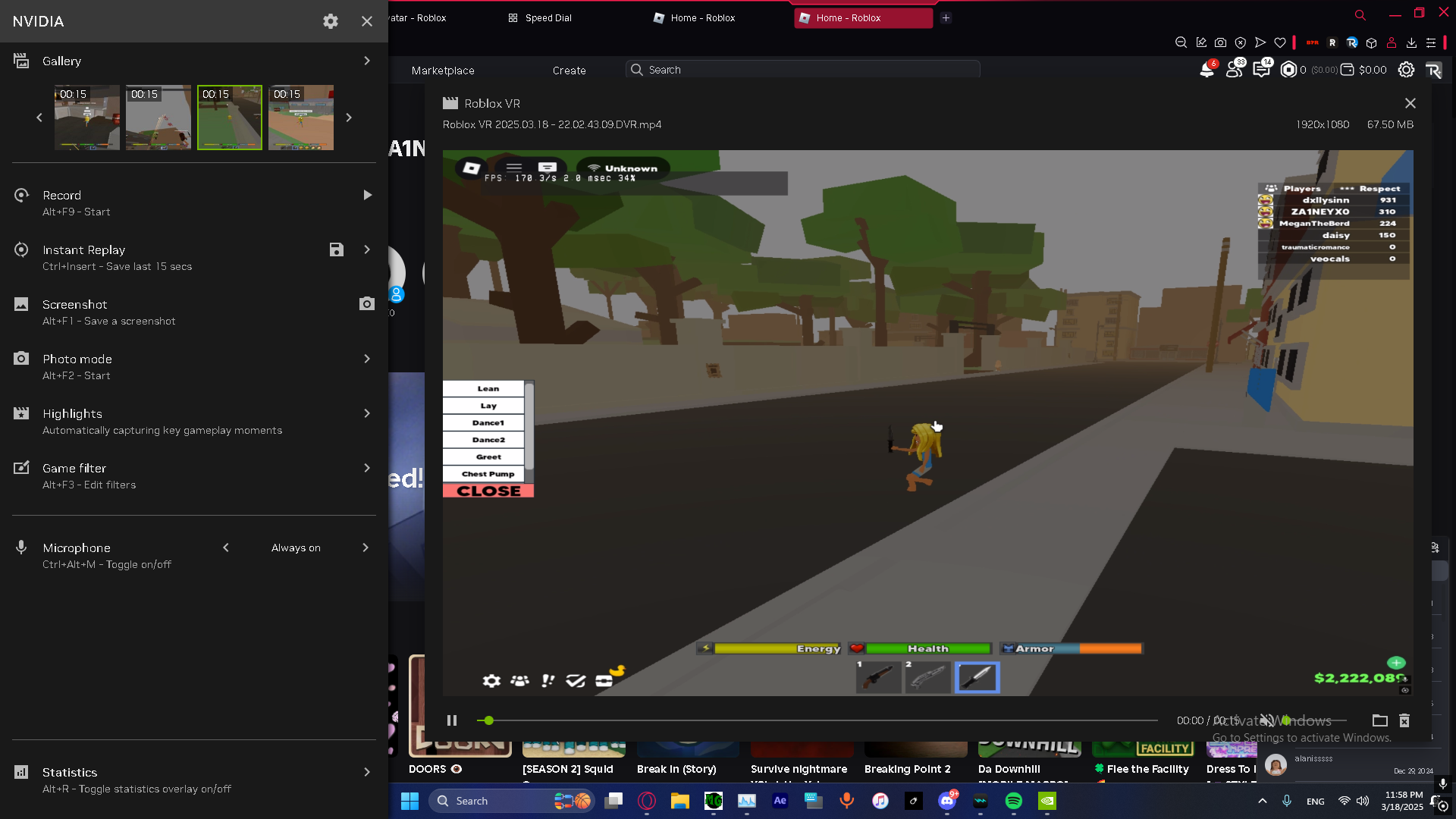This screenshot has width=1456, height=819.
Task: Open the browser search magnifier in title bar
Action: tap(1360, 14)
